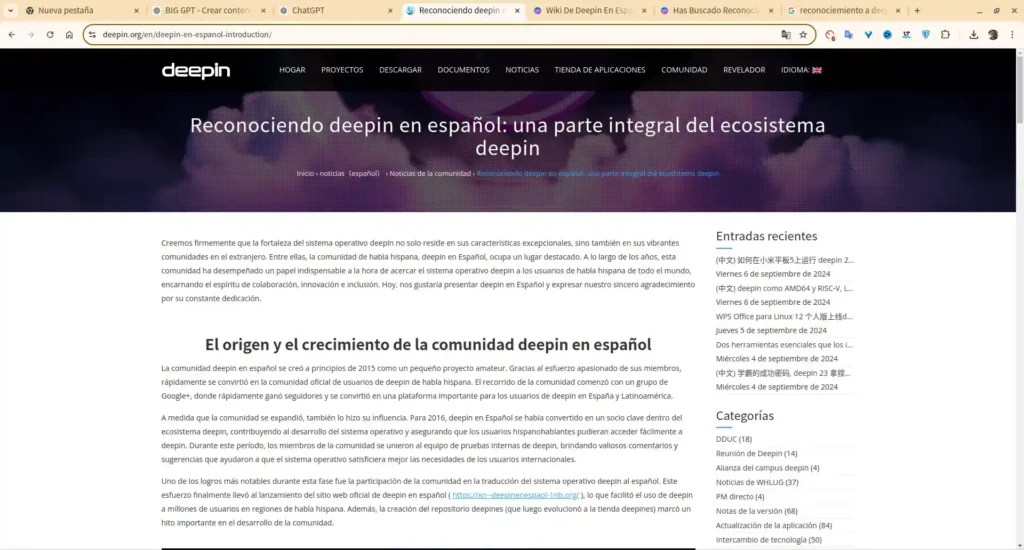The height and width of the screenshot is (550, 1024).
Task: Open 'Dos herramientas esenciales' recent entry
Action: tap(784, 345)
